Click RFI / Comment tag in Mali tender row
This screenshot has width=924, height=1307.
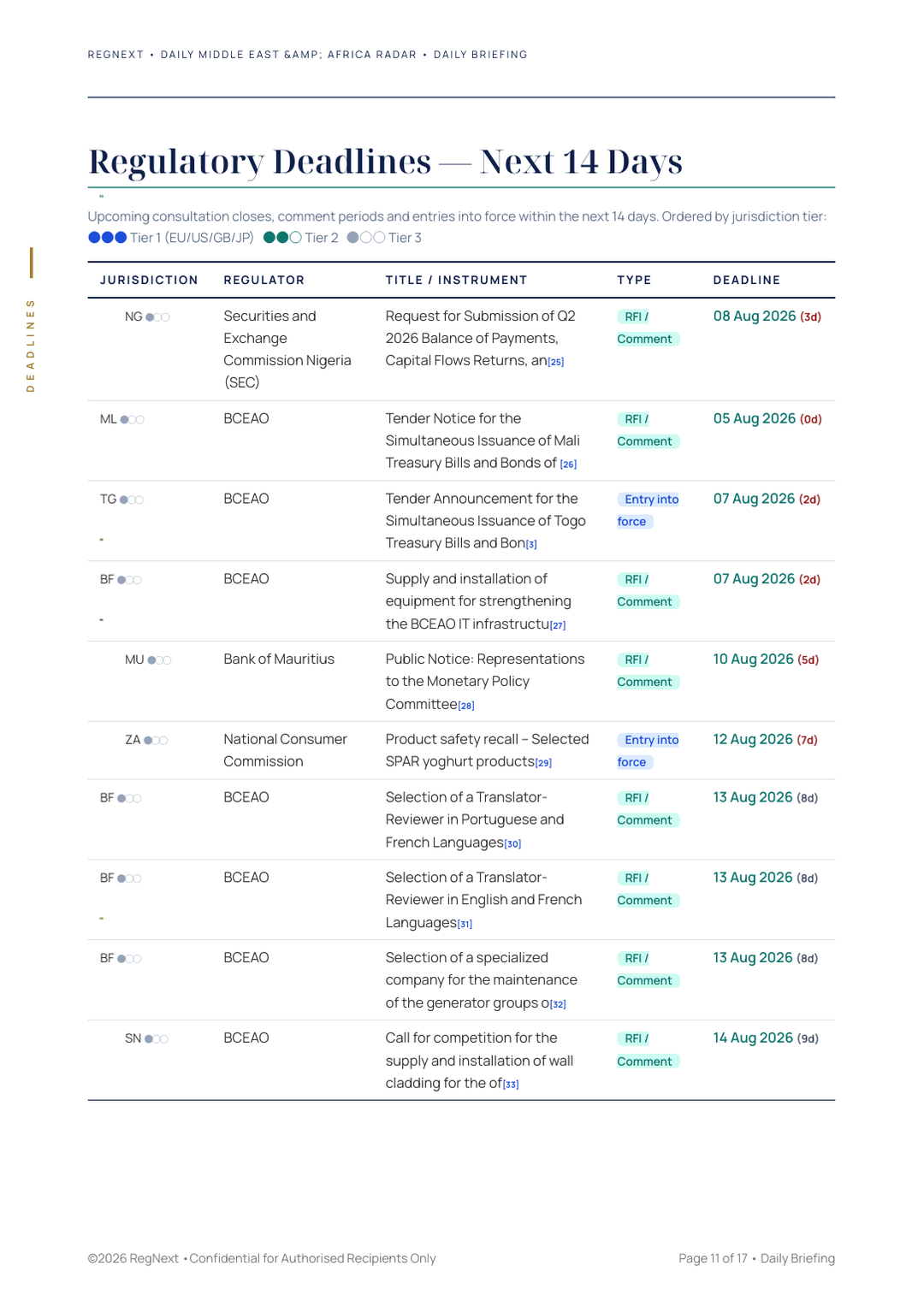[649, 430]
